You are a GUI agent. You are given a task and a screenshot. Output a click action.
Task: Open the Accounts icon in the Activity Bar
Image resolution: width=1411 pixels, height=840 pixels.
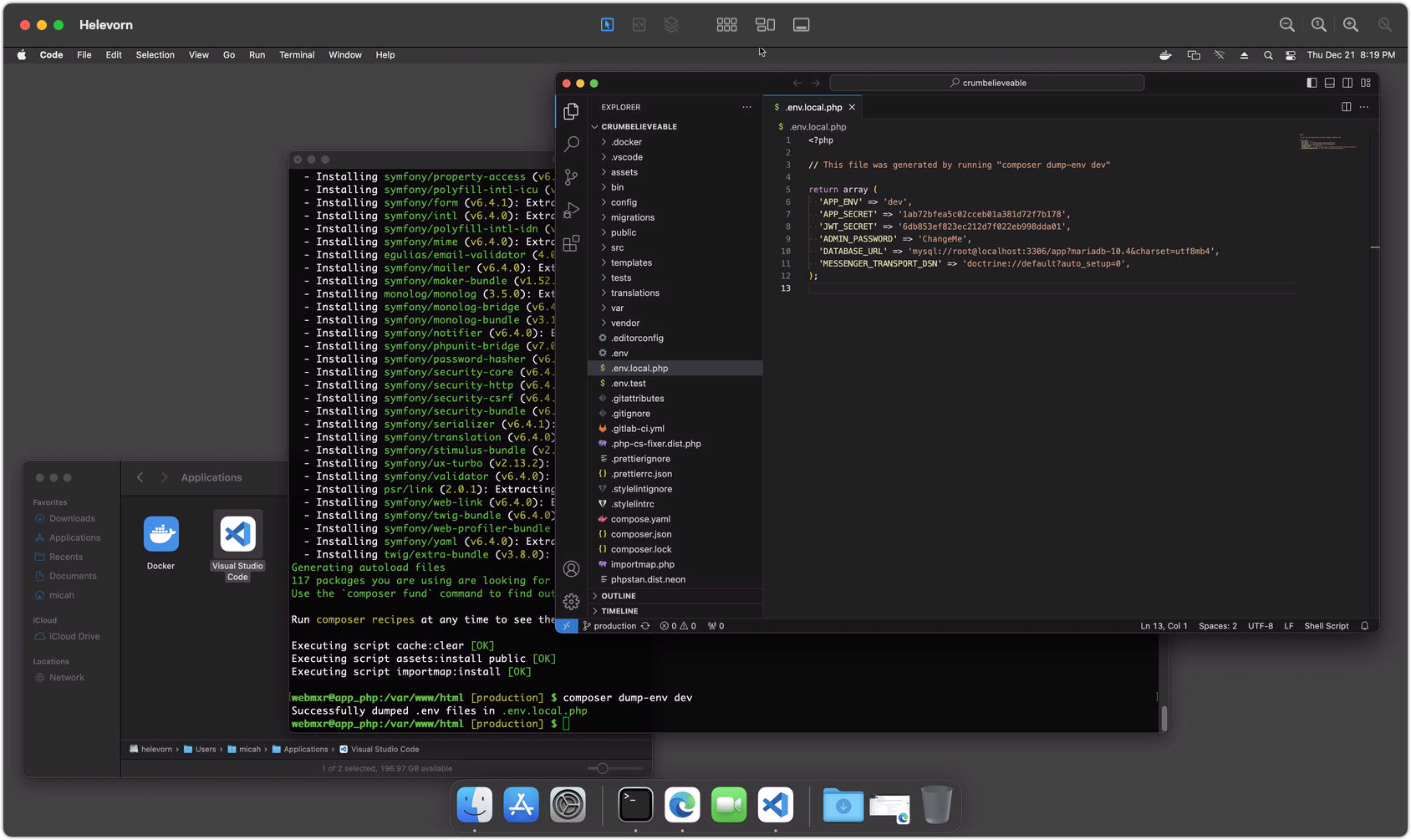coord(572,568)
